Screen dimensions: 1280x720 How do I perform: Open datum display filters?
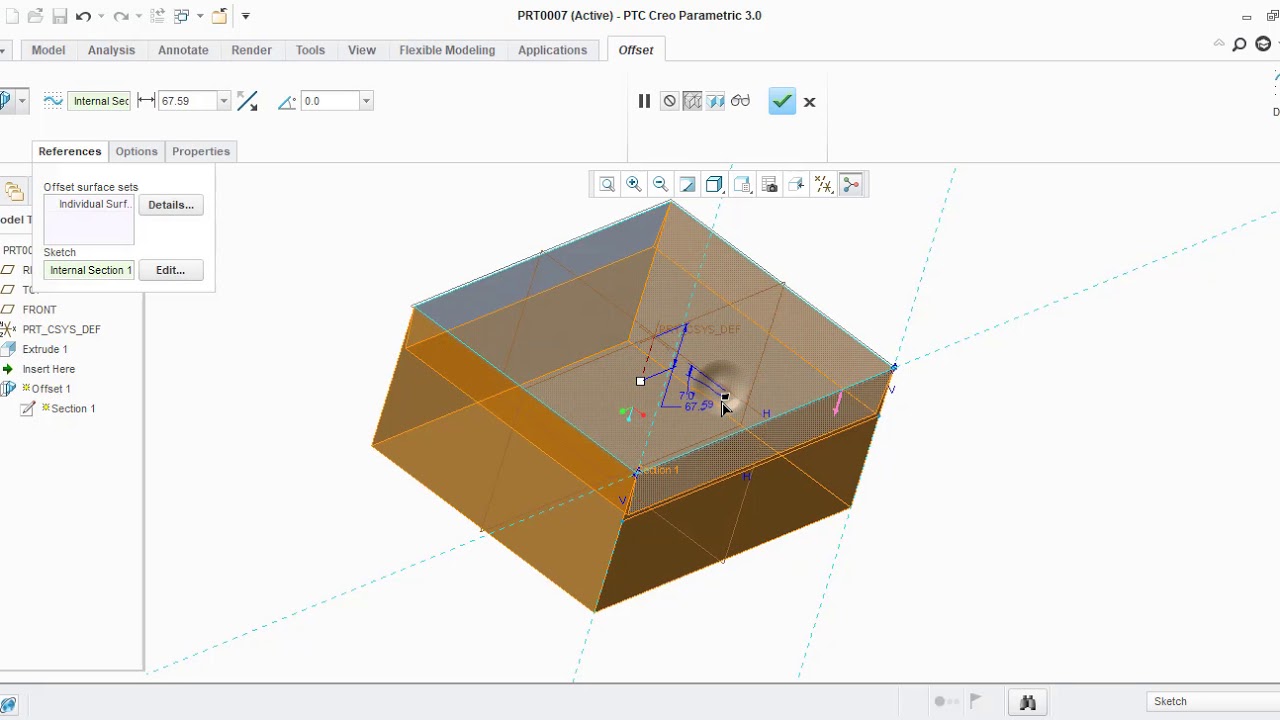[824, 184]
